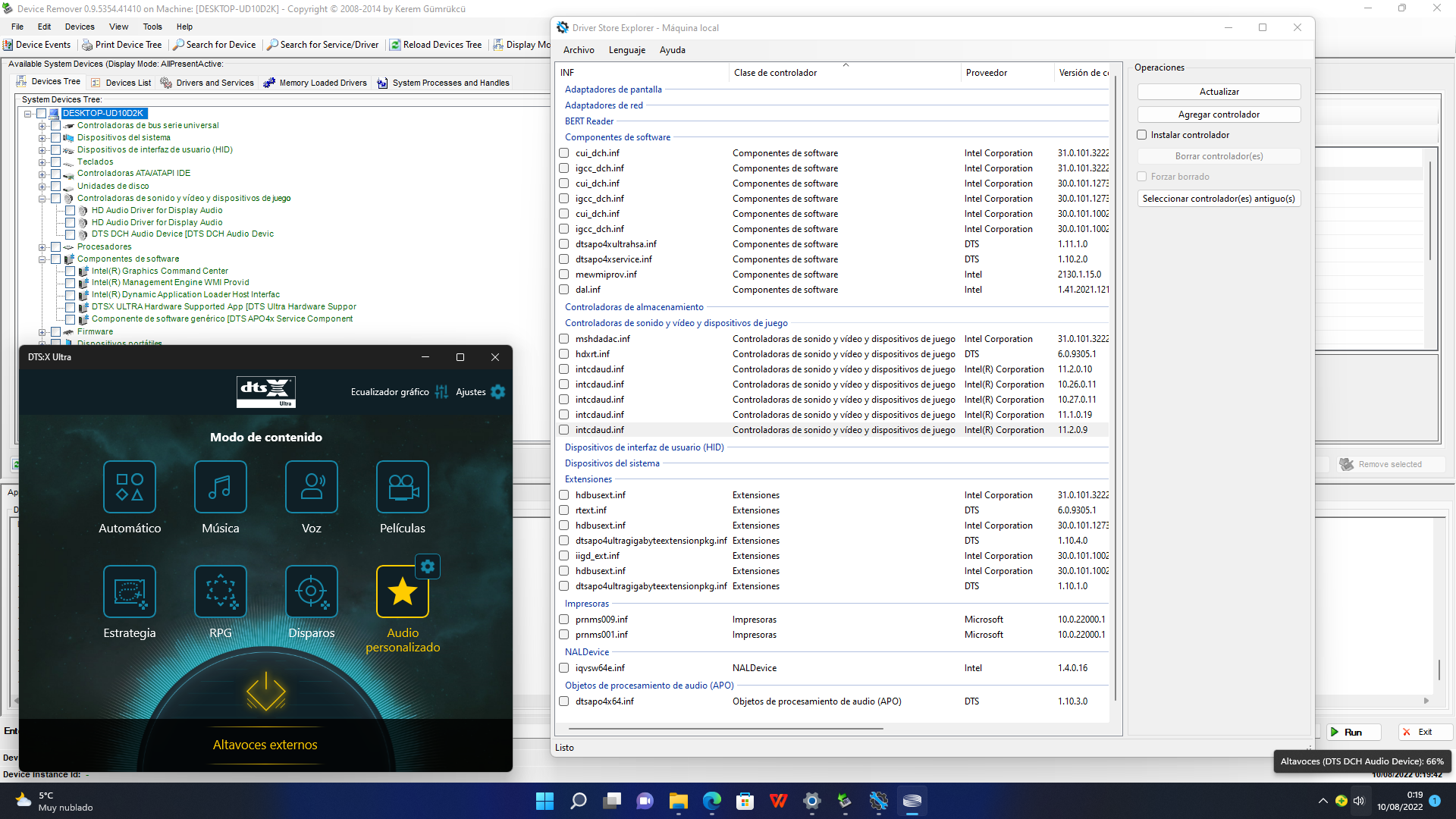Open Devices menu in Device Remover
1456x819 pixels.
pyautogui.click(x=80, y=27)
